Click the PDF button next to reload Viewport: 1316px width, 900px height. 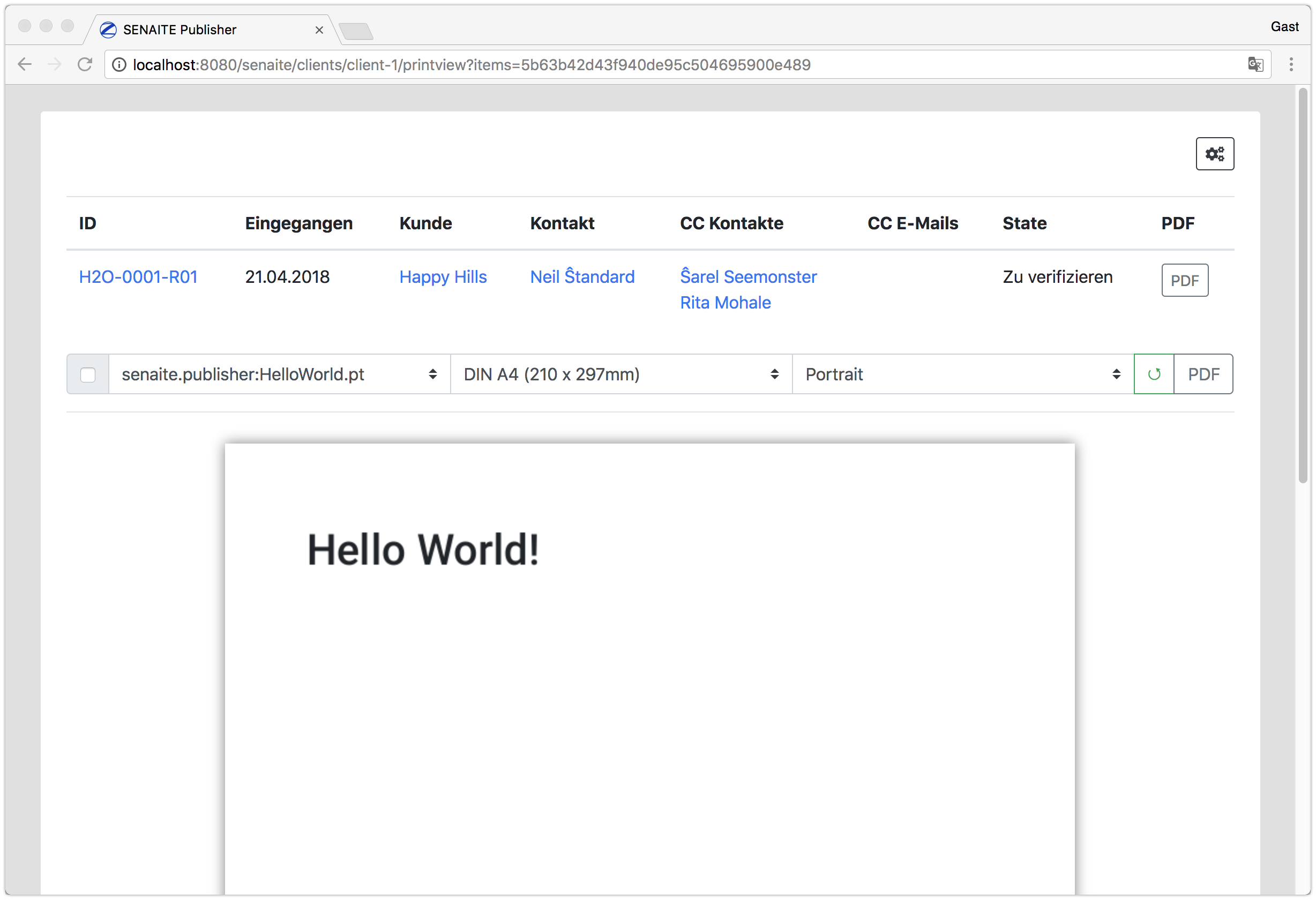tap(1203, 374)
